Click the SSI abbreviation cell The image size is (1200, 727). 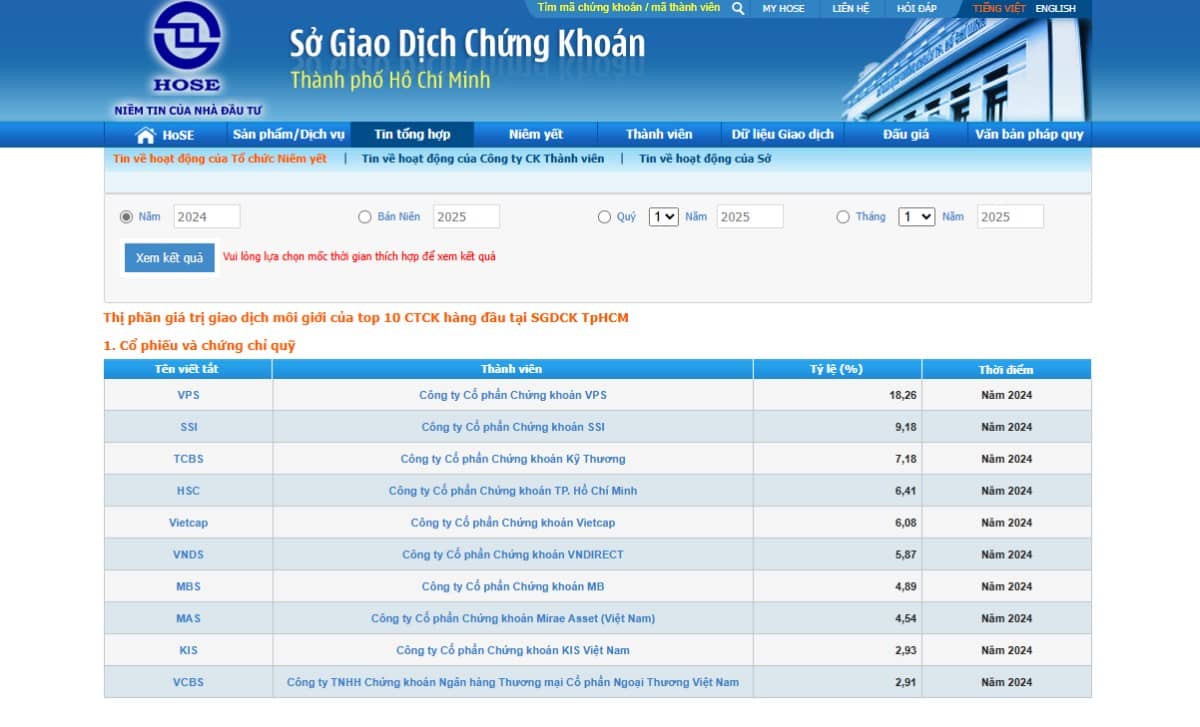[x=188, y=427]
